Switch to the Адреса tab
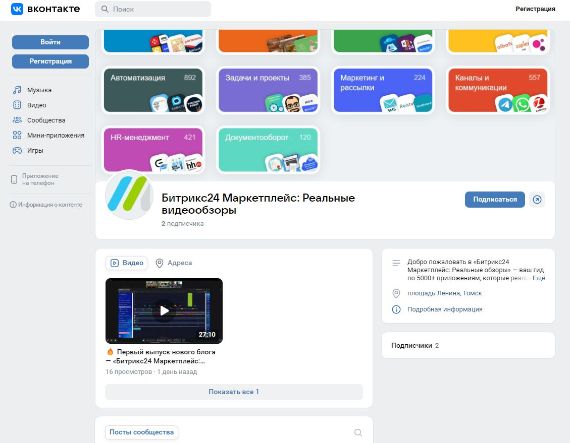Image resolution: width=570 pixels, height=443 pixels. (174, 263)
